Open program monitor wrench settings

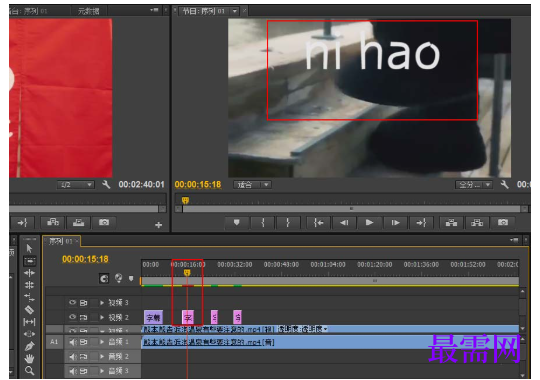click(x=505, y=185)
